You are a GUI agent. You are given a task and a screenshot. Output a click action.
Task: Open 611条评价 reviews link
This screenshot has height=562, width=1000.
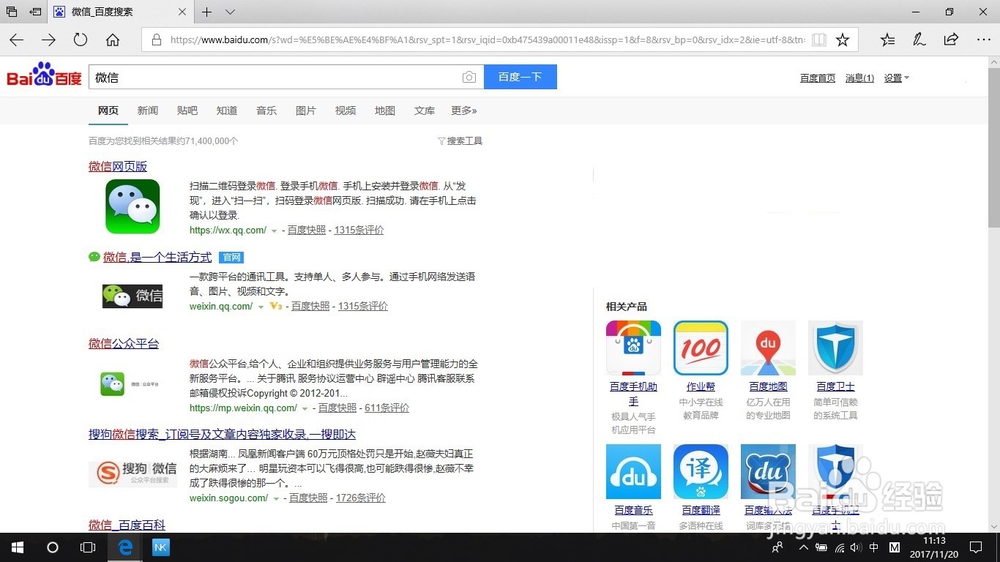(386, 408)
